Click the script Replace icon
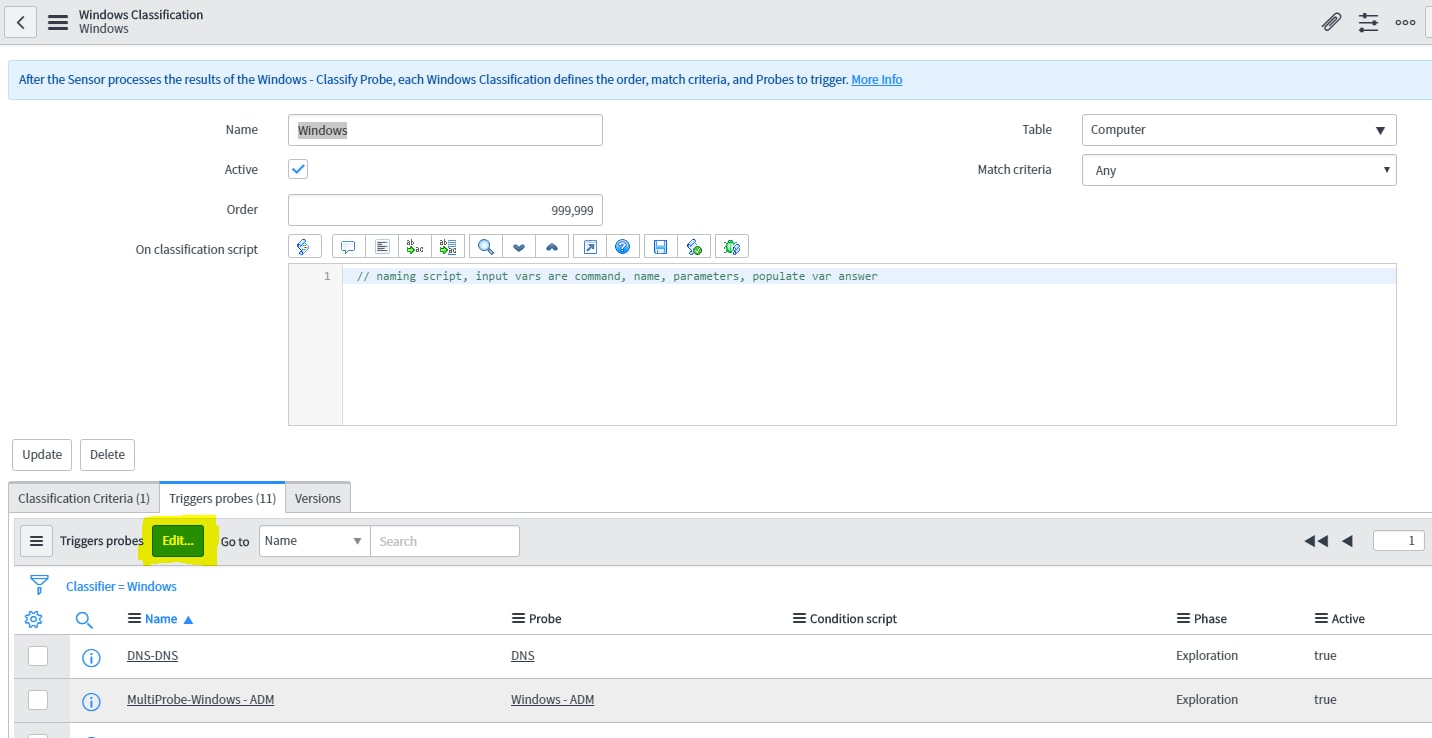The height and width of the screenshot is (738, 1432). (414, 246)
